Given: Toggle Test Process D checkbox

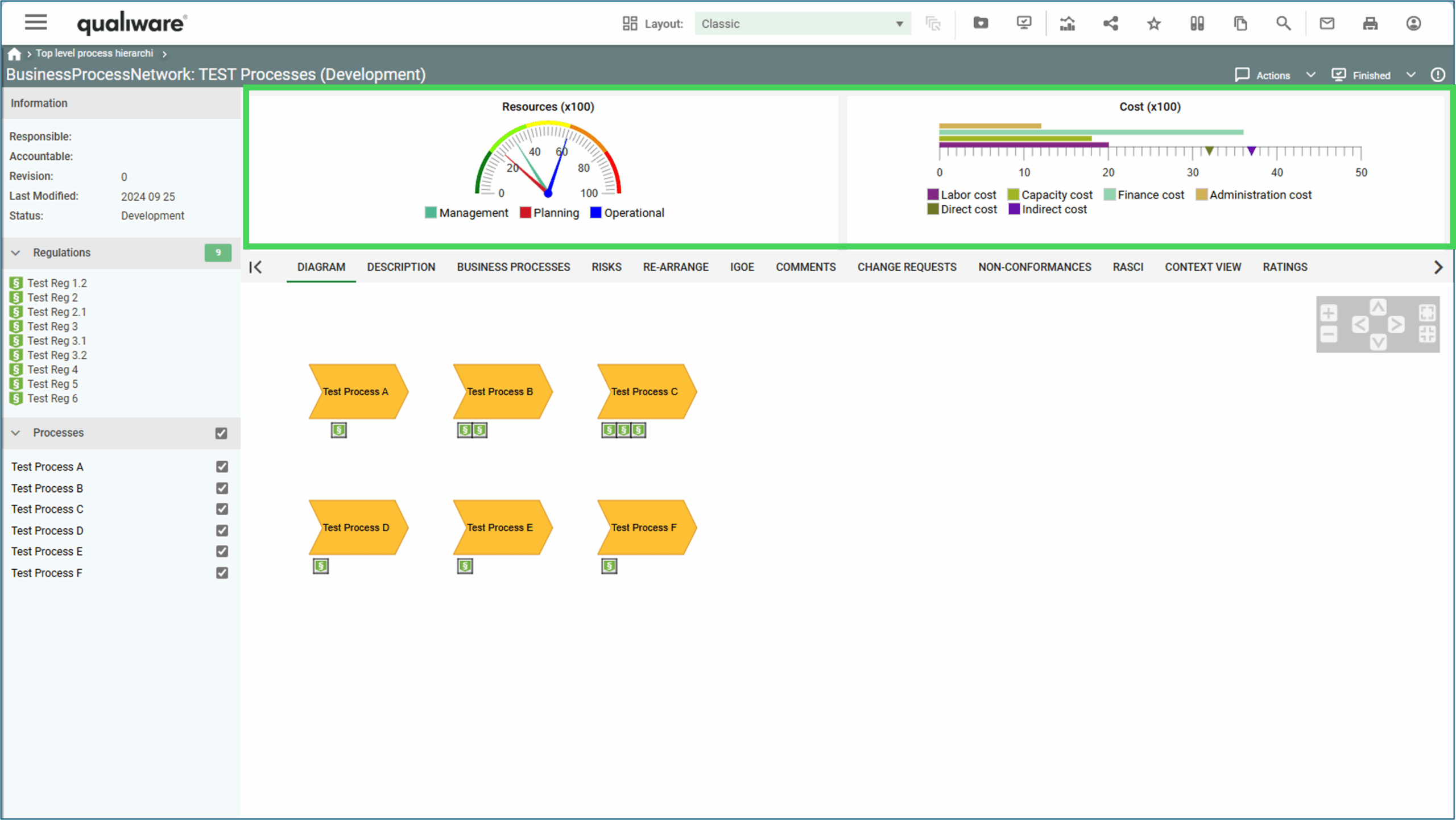Looking at the screenshot, I should point(222,531).
